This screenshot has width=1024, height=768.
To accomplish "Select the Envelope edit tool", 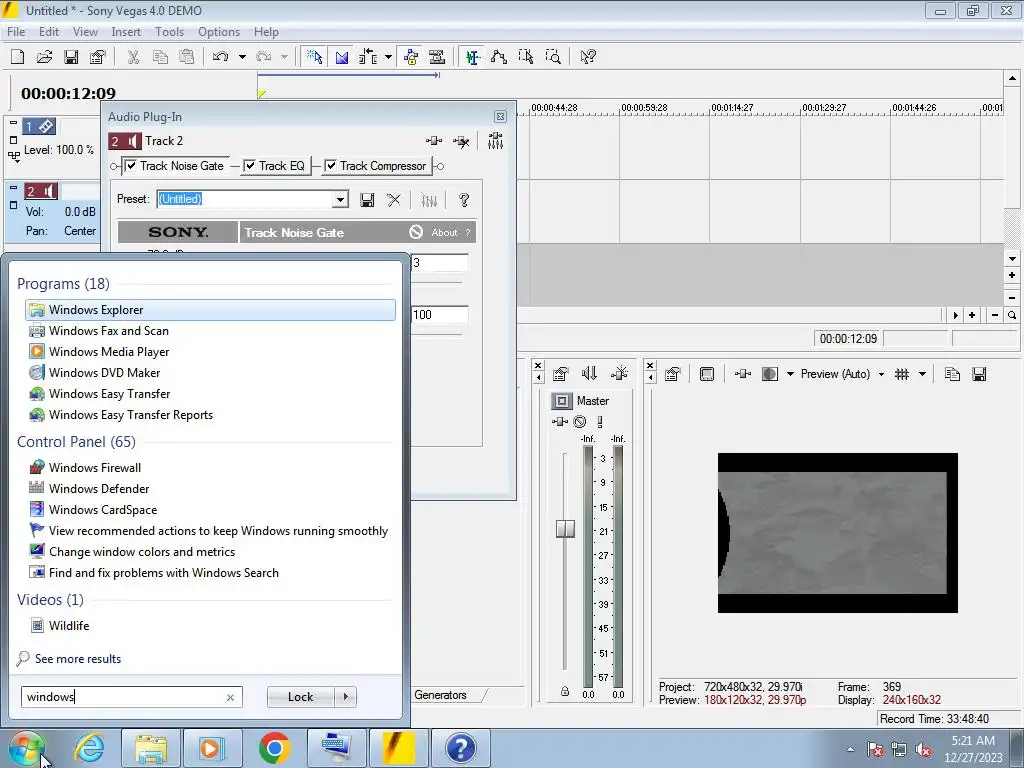I will pyautogui.click(x=499, y=57).
